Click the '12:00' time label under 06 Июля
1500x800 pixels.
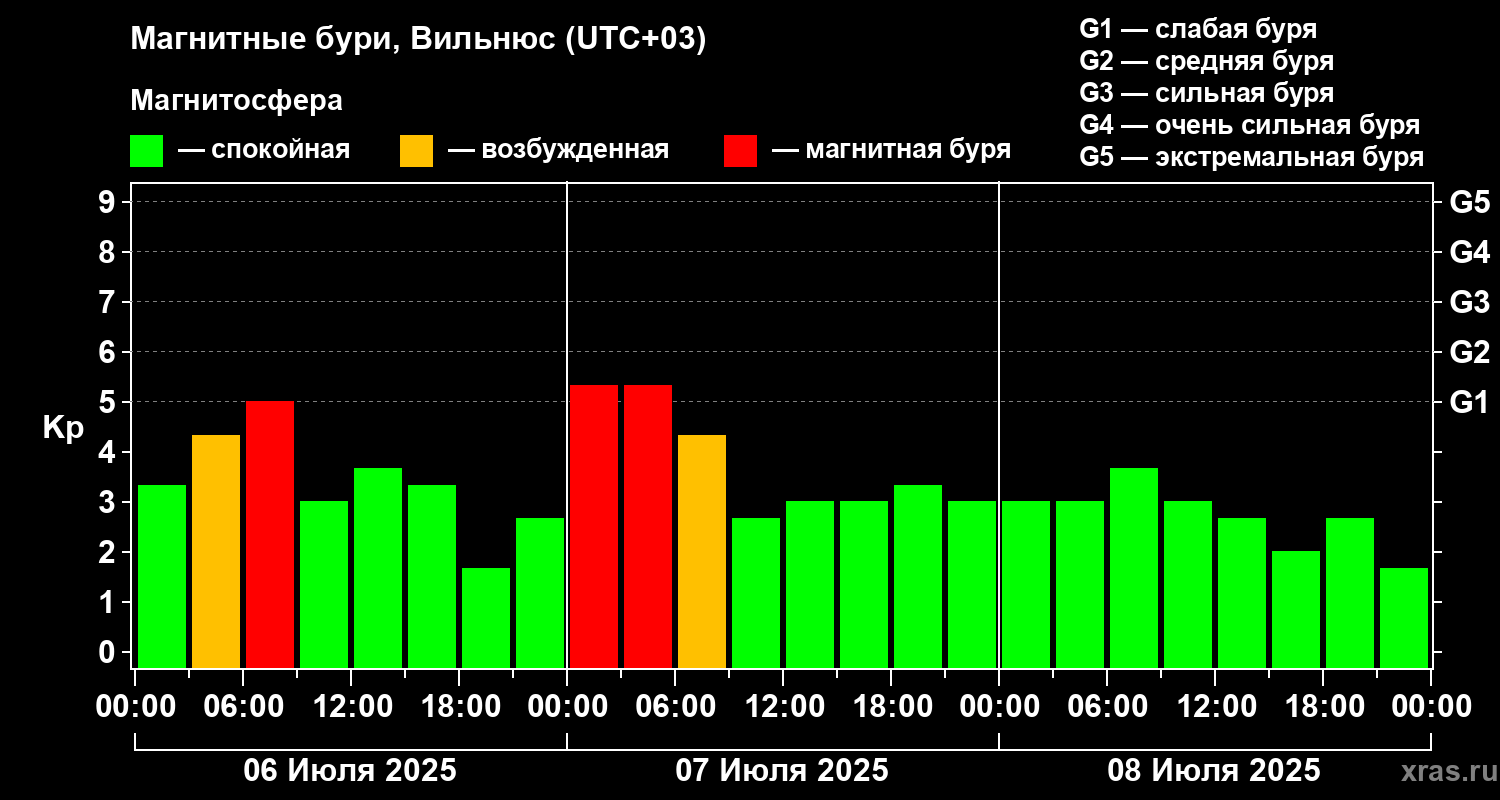pyautogui.click(x=354, y=707)
